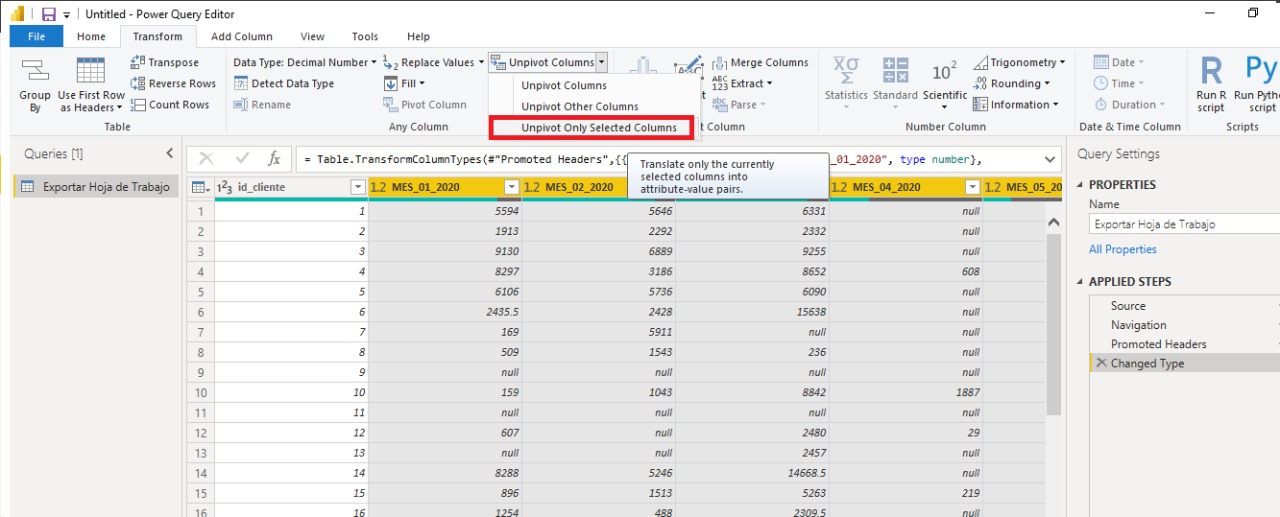The image size is (1280, 517).
Task: Open the Date dropdown
Action: tap(1121, 62)
